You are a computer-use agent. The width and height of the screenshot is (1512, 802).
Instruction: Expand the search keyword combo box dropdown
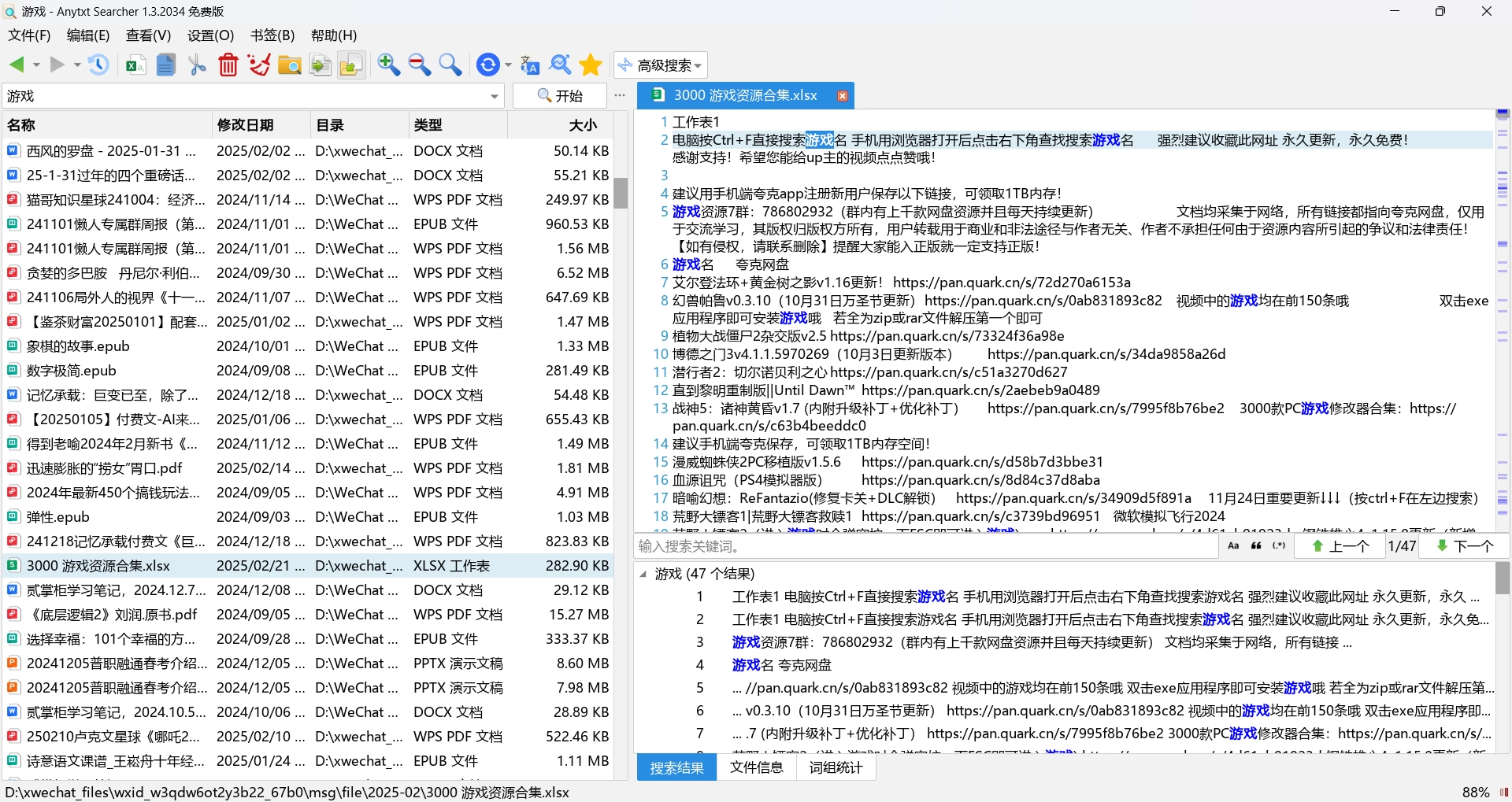coord(495,96)
